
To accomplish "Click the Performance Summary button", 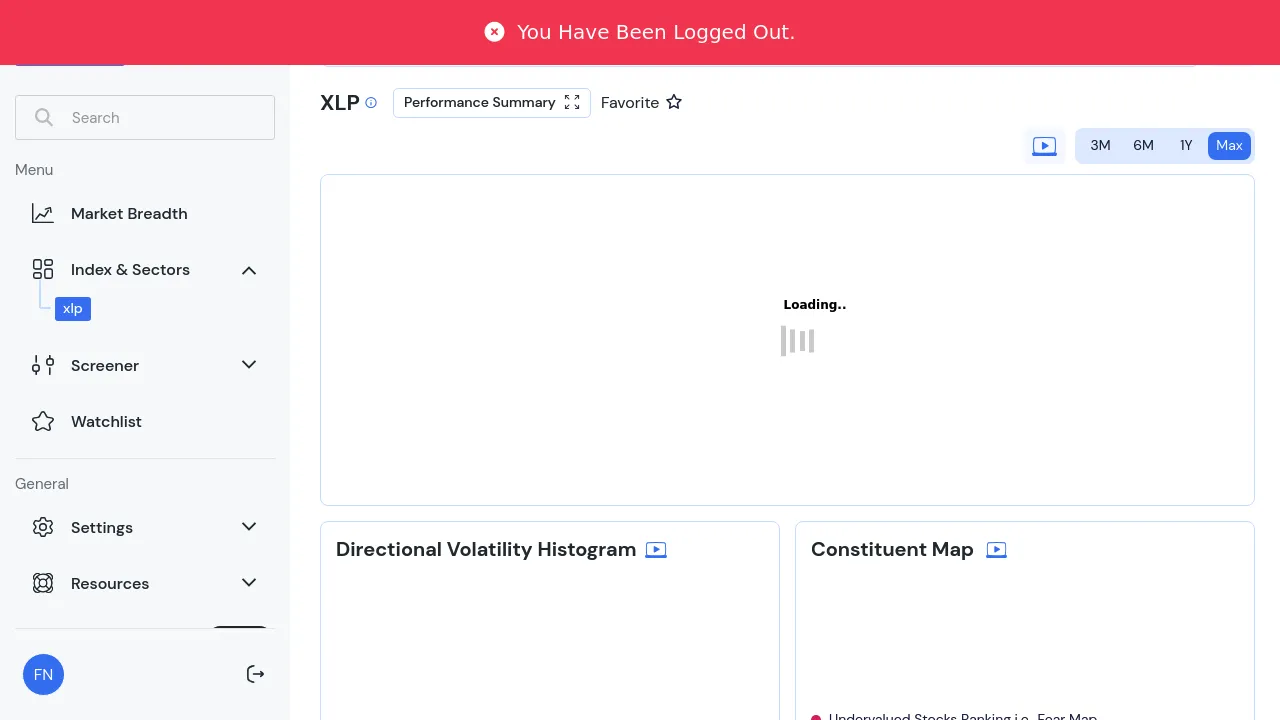I will coord(491,103).
